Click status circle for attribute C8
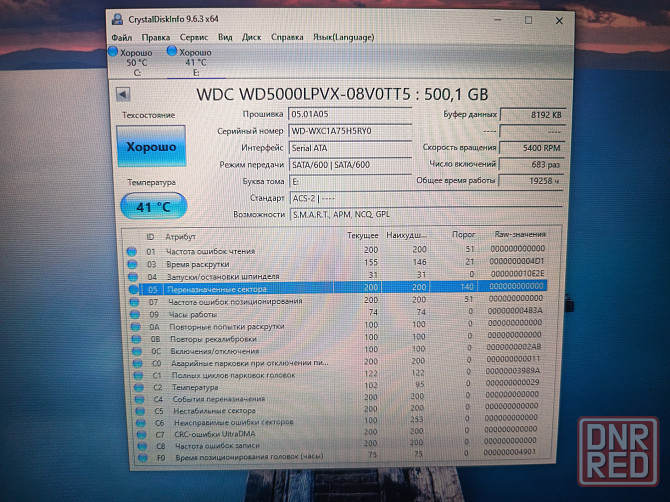The width and height of the screenshot is (670, 502). click(x=142, y=446)
